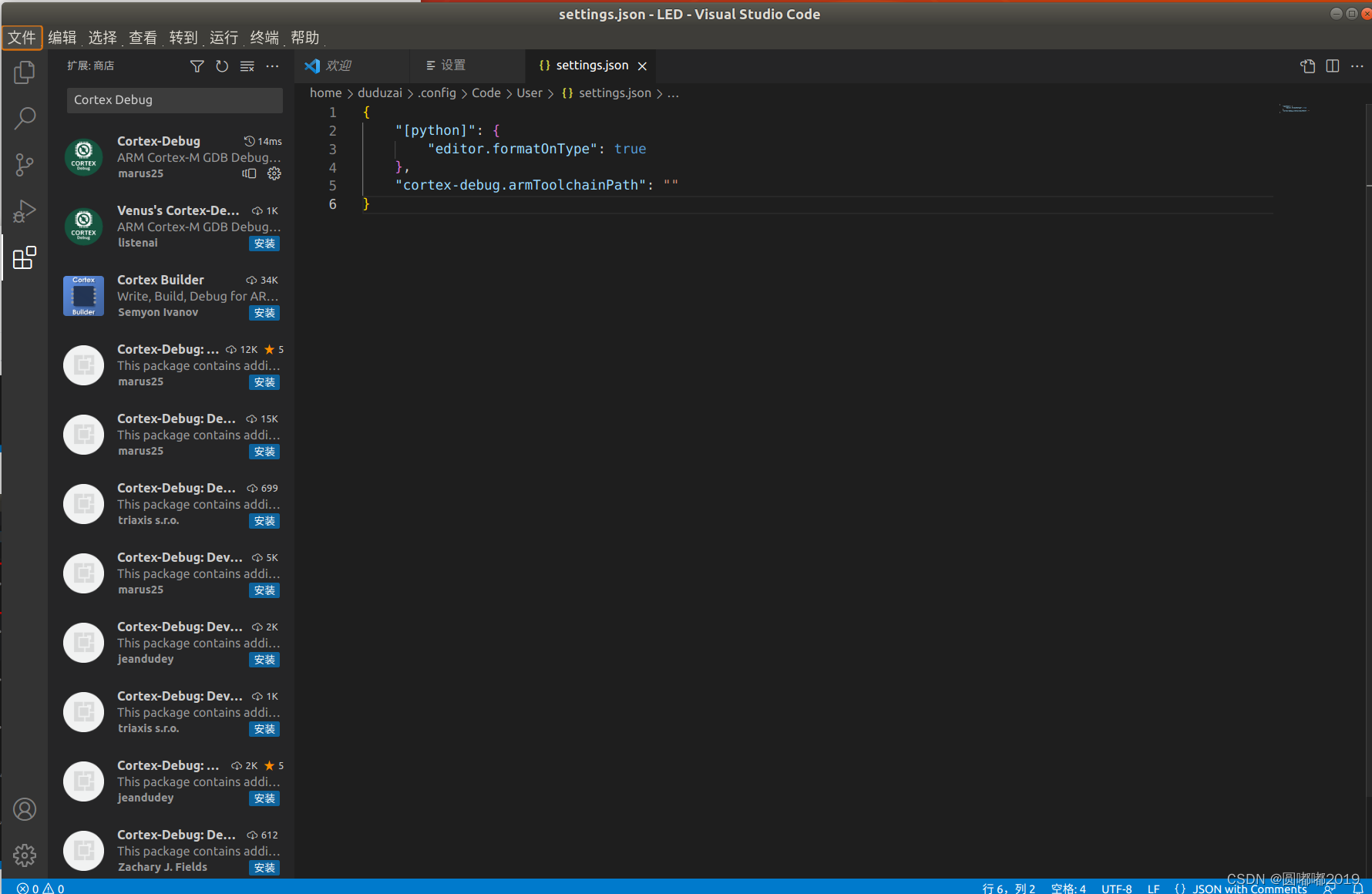Open 帮助 menu
1372x894 pixels.
coord(305,38)
